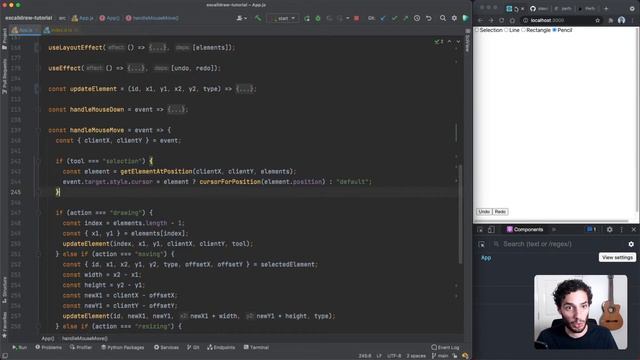
Task: Click the JetBrains Space icon at the toolbar end
Action: 466,18
